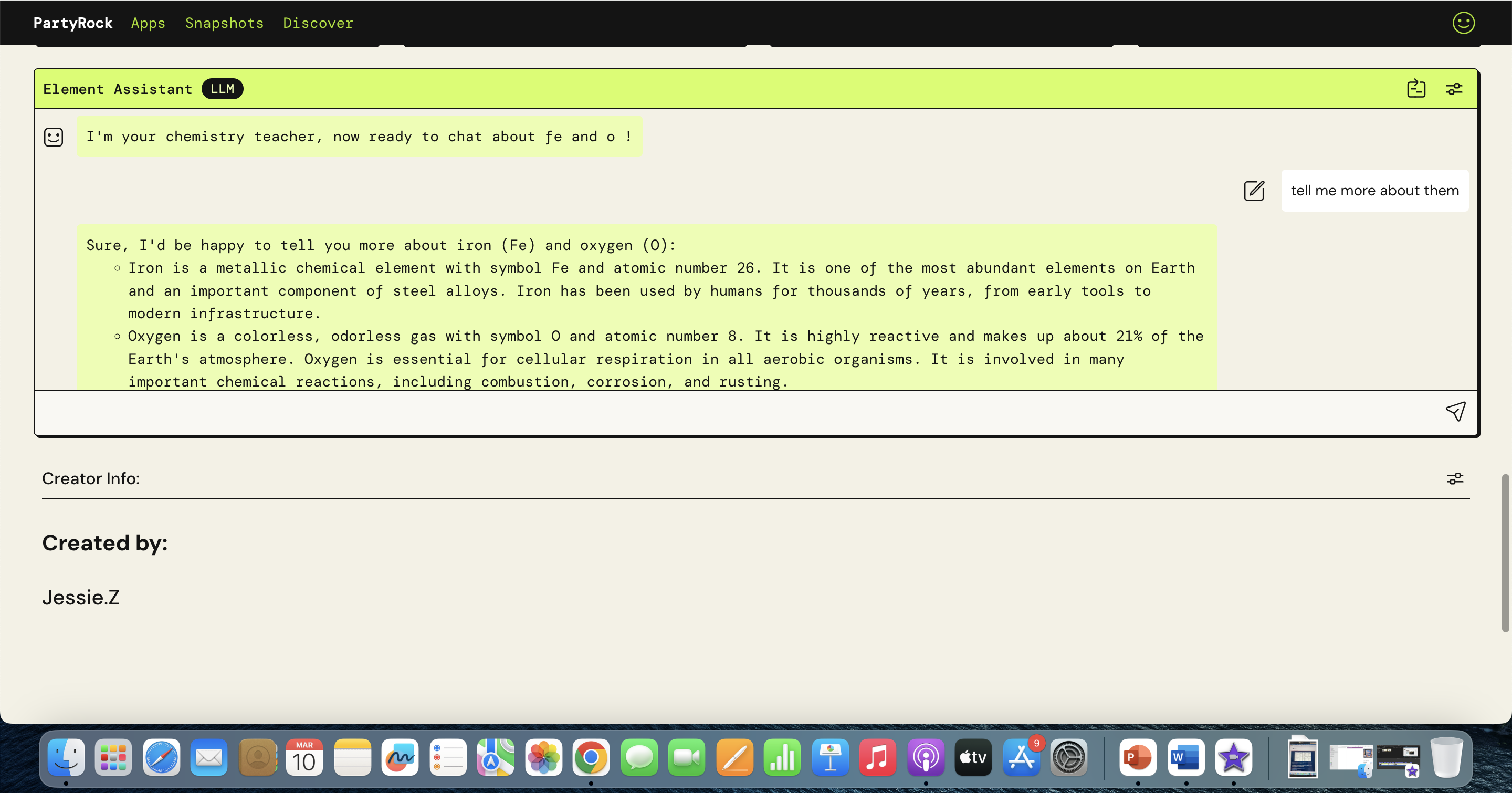Open the Apps menu item
The width and height of the screenshot is (1512, 793).
(x=148, y=24)
